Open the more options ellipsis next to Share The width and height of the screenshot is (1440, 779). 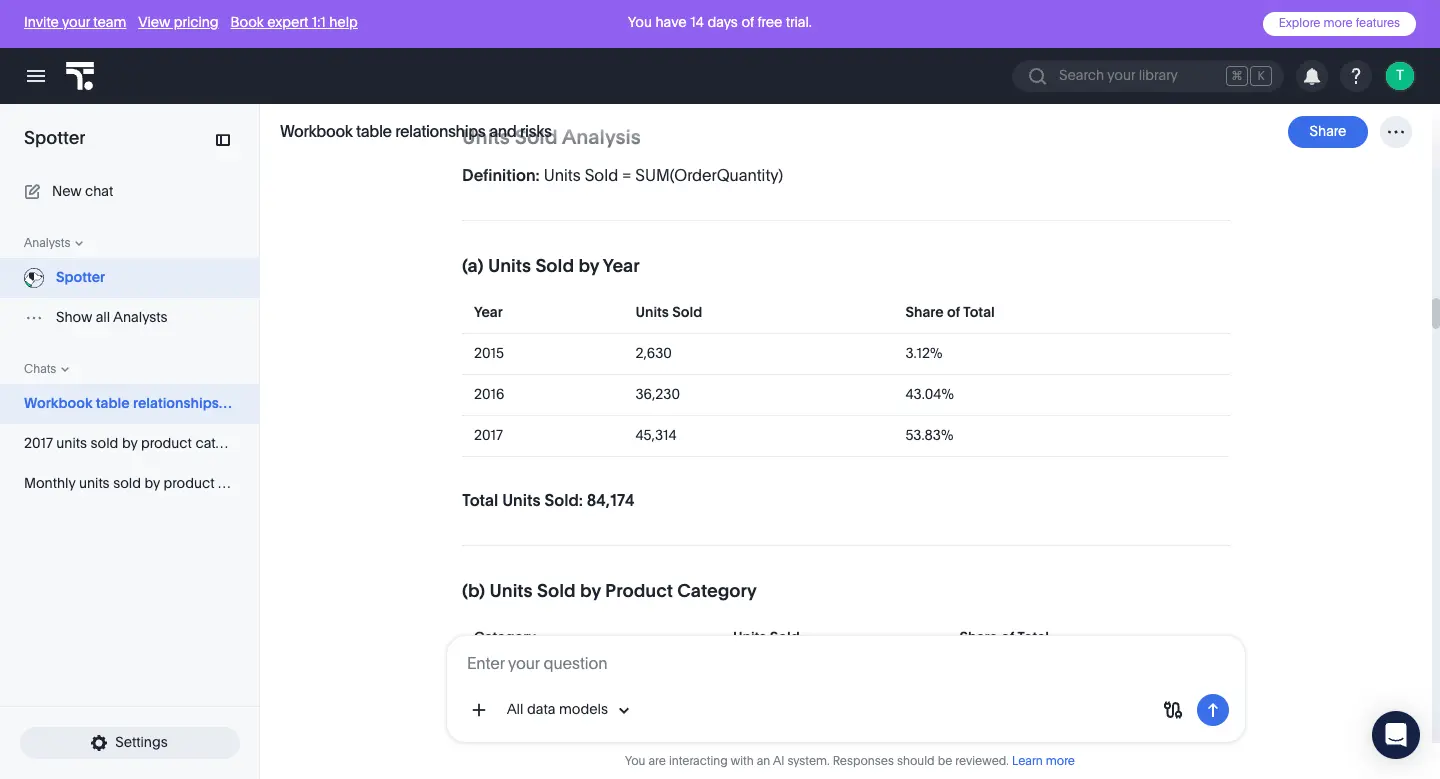tap(1396, 132)
